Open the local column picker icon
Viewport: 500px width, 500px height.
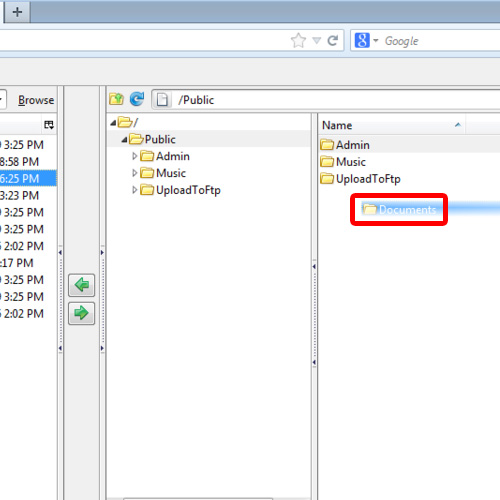click(x=49, y=125)
